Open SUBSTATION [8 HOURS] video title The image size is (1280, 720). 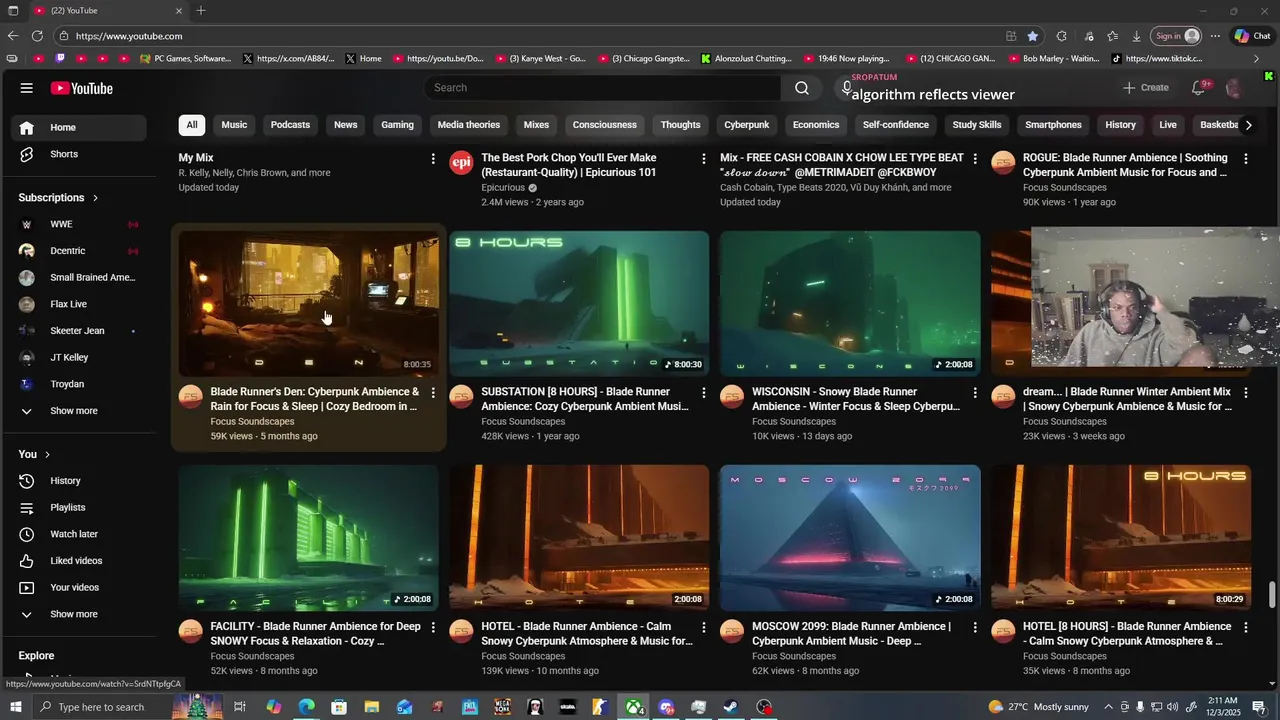point(585,399)
